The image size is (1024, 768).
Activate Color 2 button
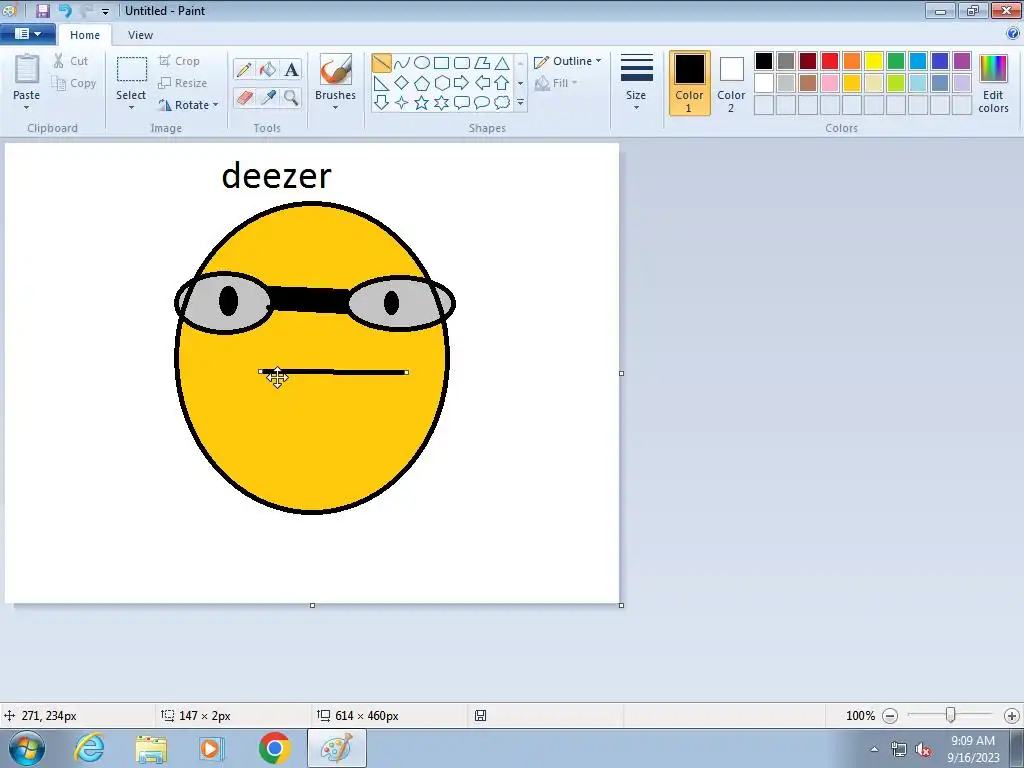[x=731, y=84]
